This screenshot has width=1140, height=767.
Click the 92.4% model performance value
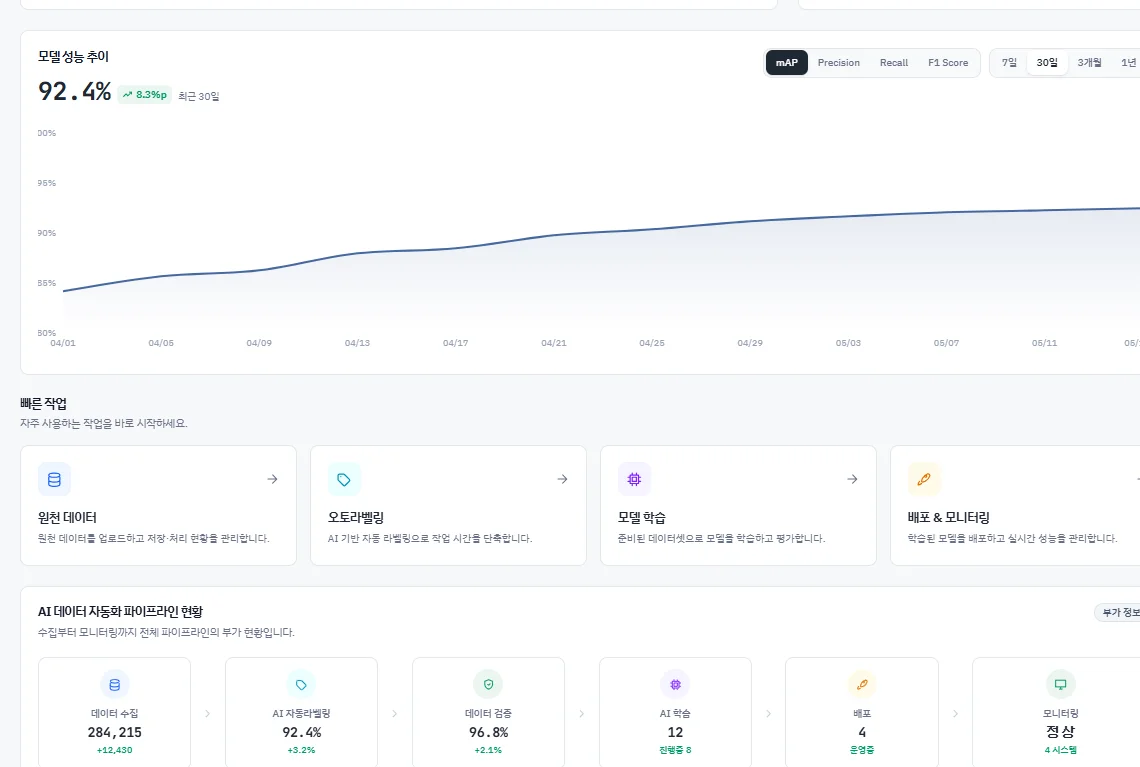point(74,92)
